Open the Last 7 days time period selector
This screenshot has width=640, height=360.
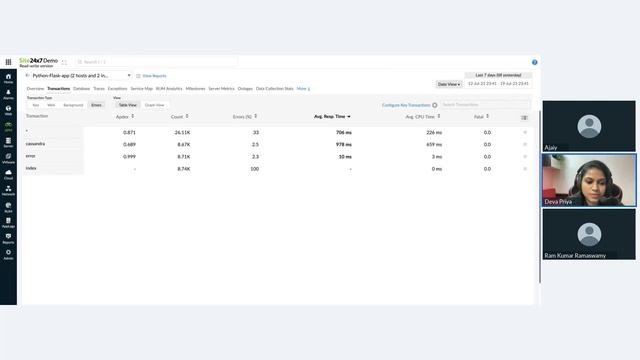point(498,75)
